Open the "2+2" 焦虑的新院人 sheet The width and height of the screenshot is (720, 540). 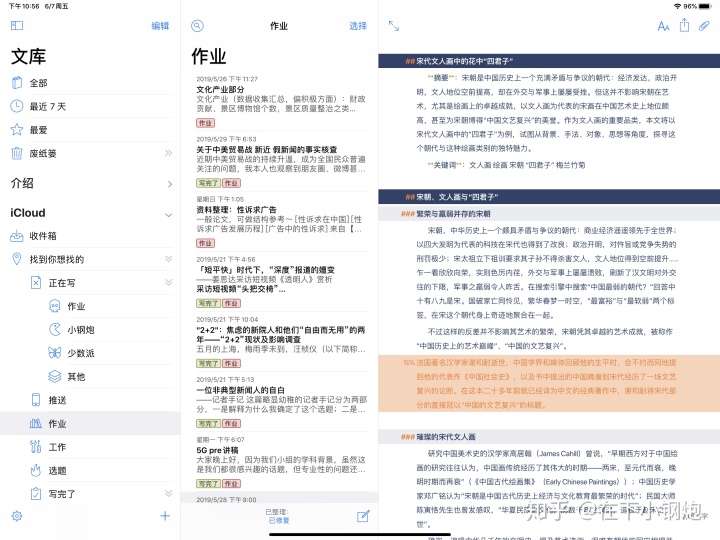tap(281, 343)
